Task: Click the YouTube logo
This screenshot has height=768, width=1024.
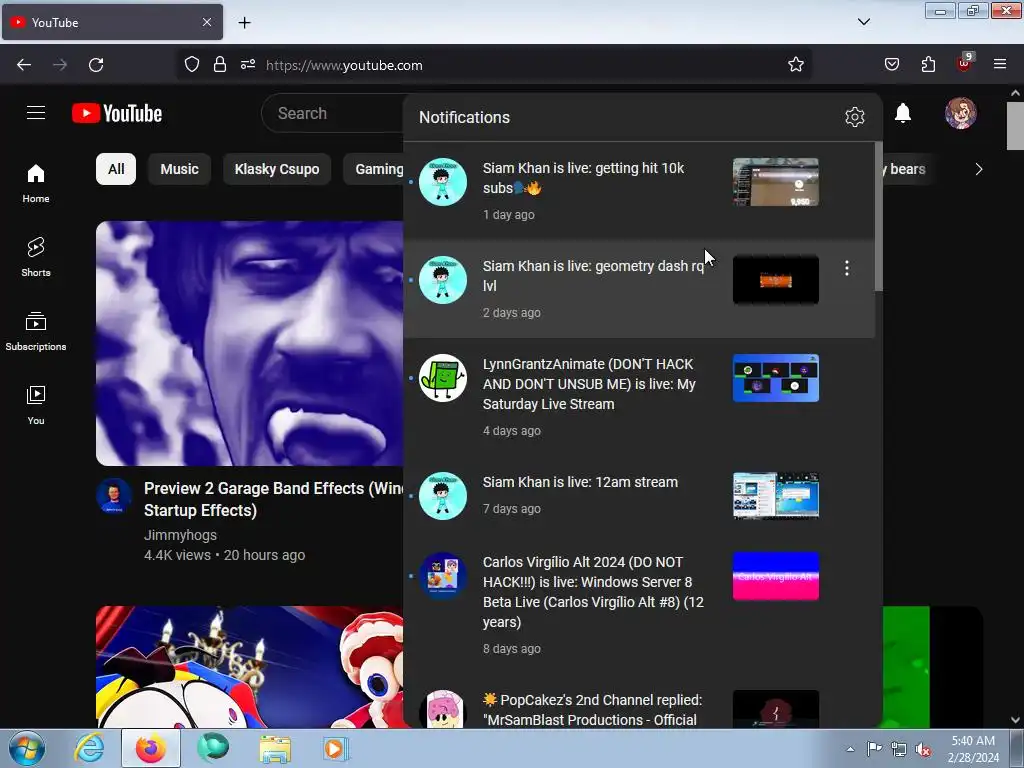Action: (117, 113)
